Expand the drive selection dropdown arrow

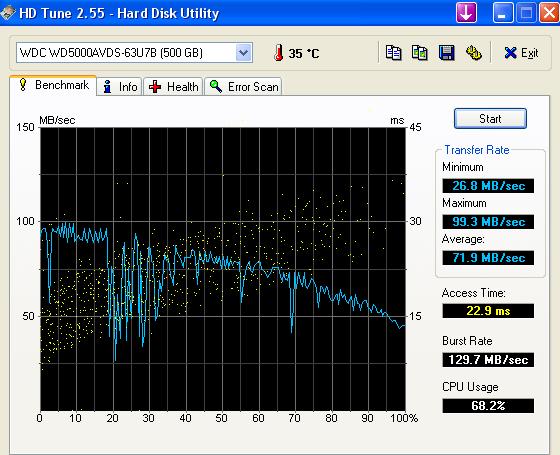[244, 53]
